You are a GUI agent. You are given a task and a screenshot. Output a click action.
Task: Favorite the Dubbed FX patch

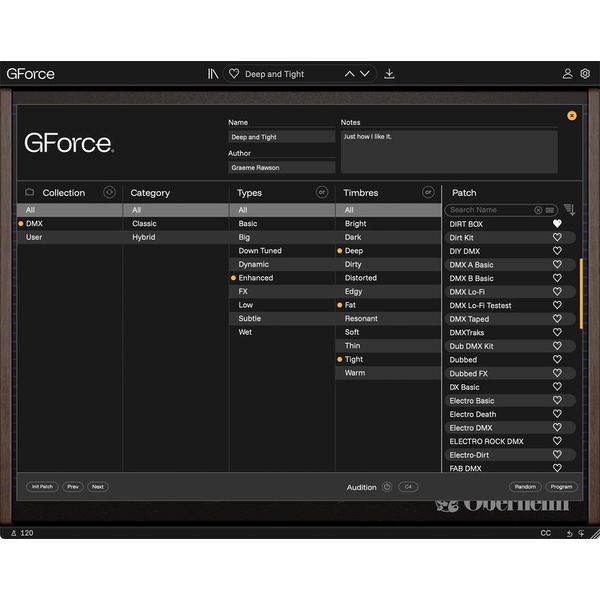557,373
